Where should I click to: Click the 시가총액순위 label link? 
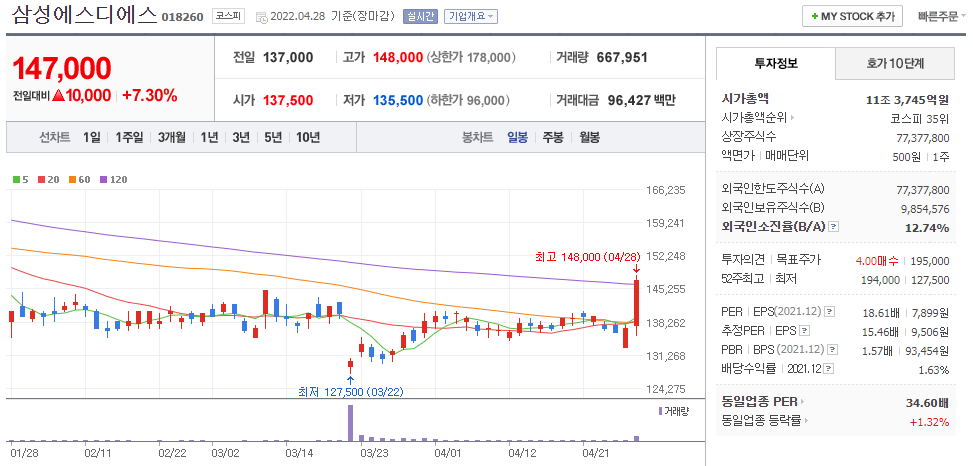(x=754, y=117)
